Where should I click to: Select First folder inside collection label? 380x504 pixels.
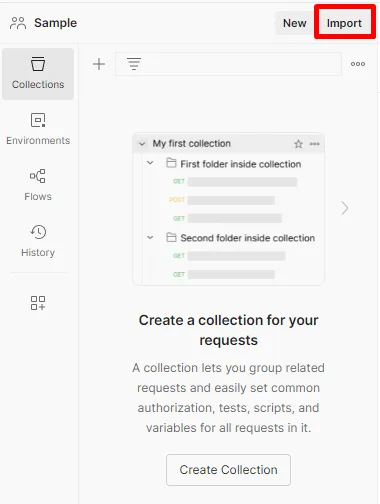coord(241,164)
